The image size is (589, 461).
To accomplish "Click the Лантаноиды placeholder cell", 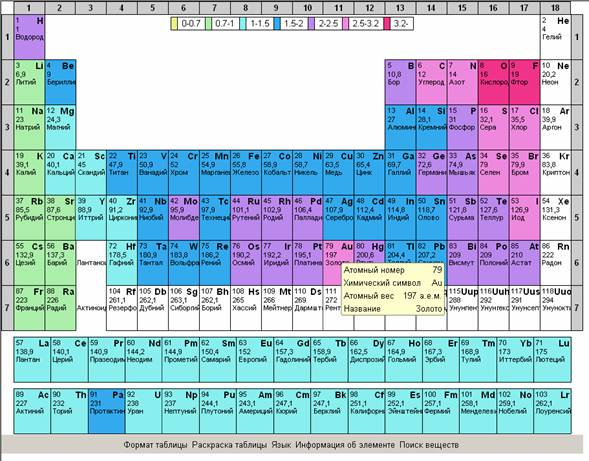I will (91, 262).
